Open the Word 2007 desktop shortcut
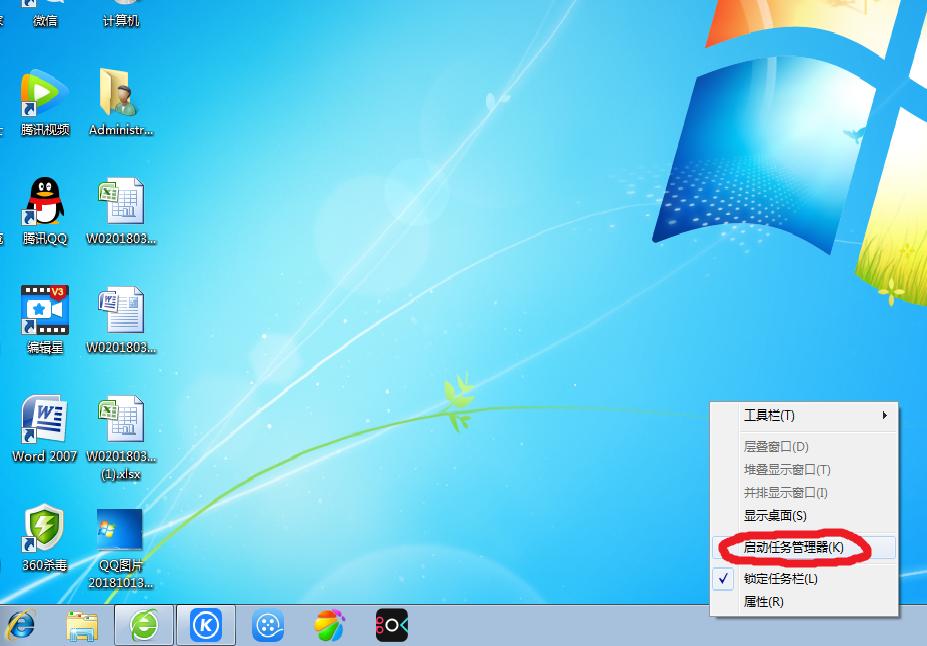Image resolution: width=927 pixels, height=646 pixels. 45,421
